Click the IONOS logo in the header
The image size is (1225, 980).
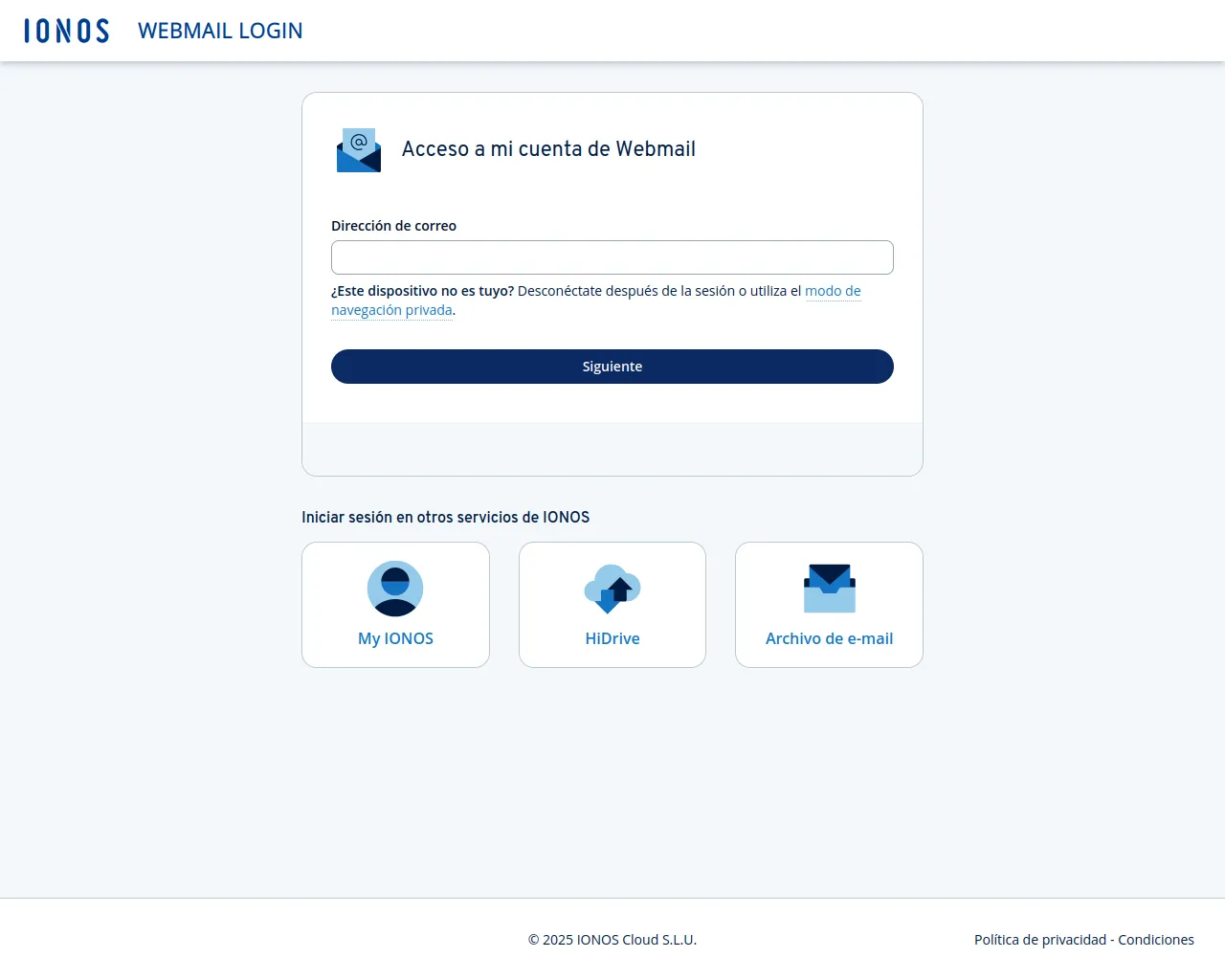pyautogui.click(x=66, y=31)
